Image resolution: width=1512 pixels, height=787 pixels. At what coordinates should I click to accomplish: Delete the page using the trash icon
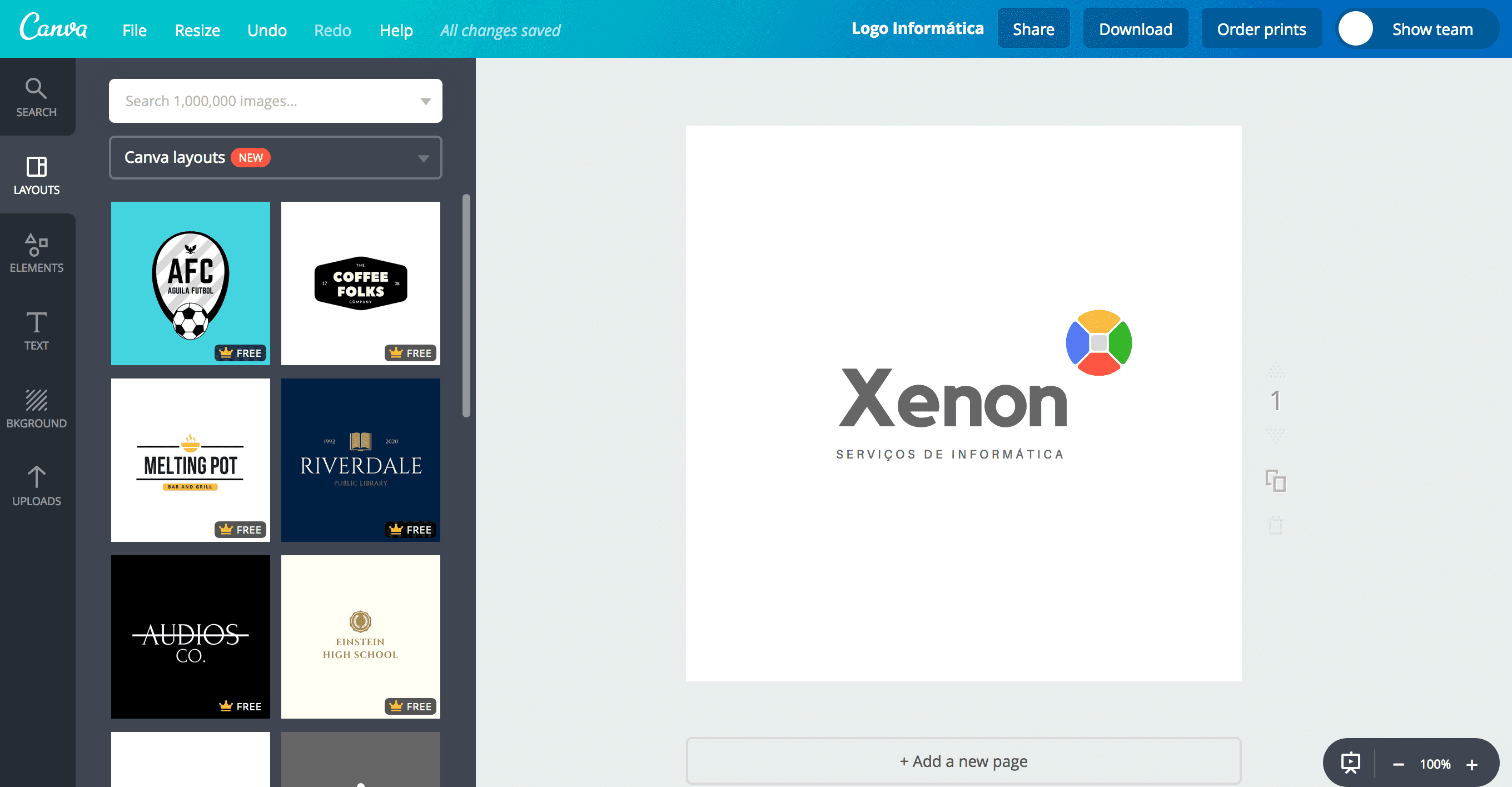pyautogui.click(x=1275, y=525)
